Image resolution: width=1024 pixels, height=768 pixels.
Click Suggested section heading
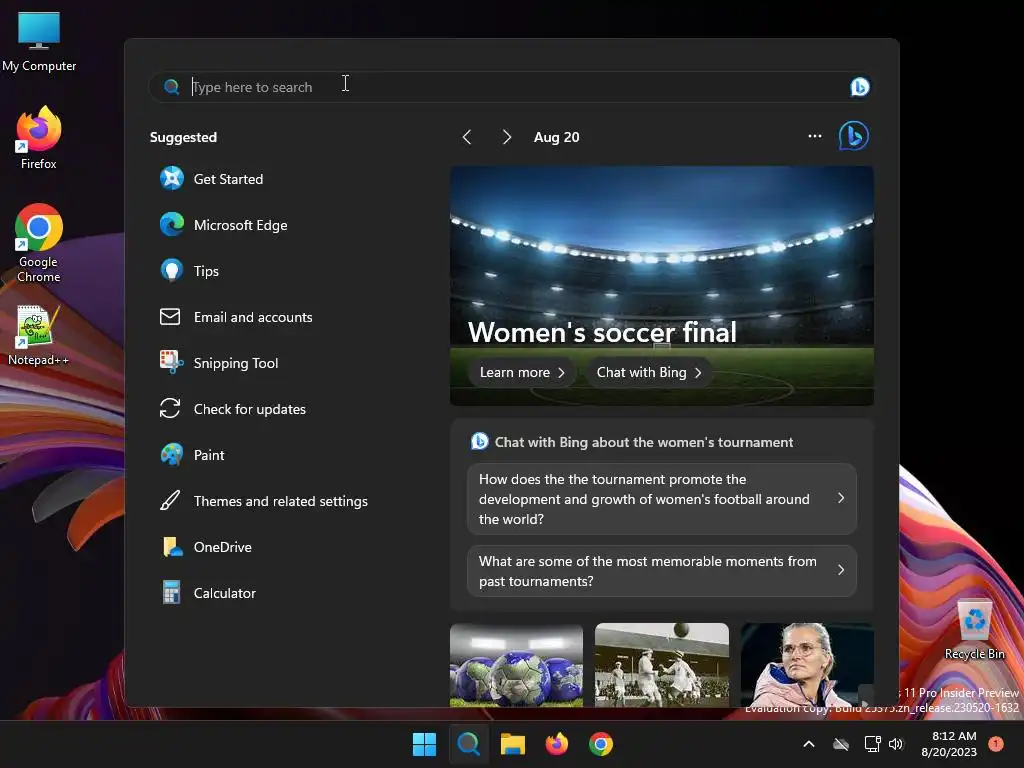[x=183, y=137]
